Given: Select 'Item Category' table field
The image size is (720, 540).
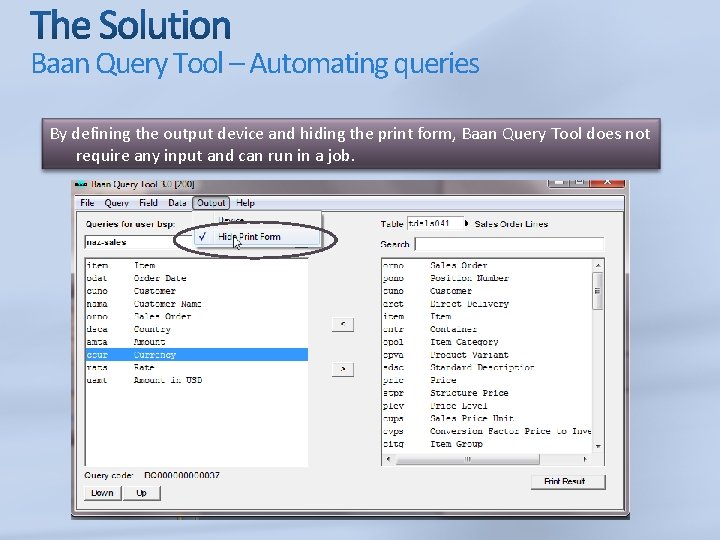Looking at the screenshot, I should click(x=487, y=342).
